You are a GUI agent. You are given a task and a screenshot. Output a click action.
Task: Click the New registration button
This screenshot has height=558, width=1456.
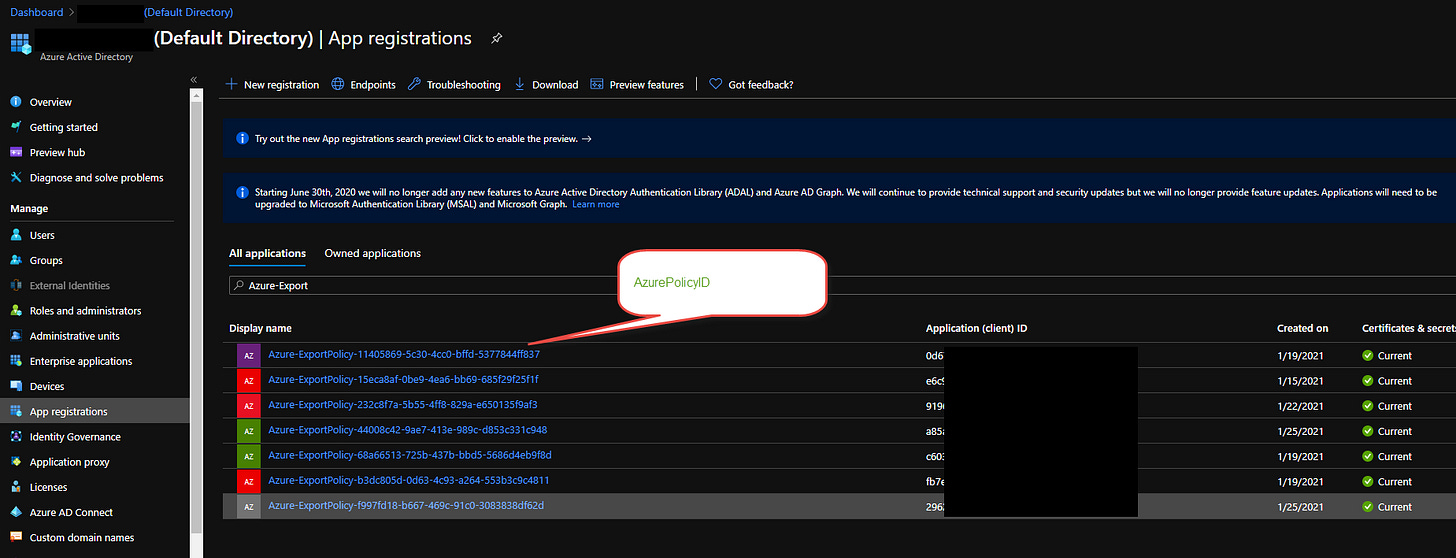pyautogui.click(x=273, y=85)
